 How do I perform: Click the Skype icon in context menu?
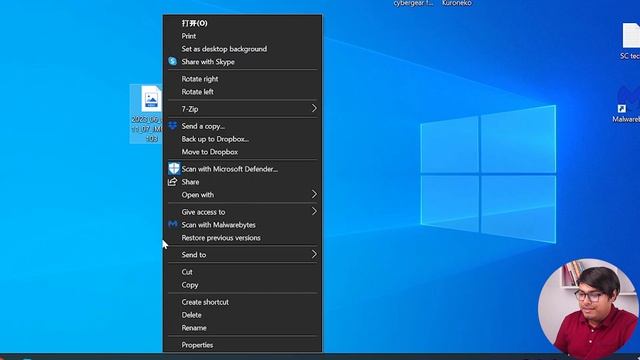click(173, 61)
